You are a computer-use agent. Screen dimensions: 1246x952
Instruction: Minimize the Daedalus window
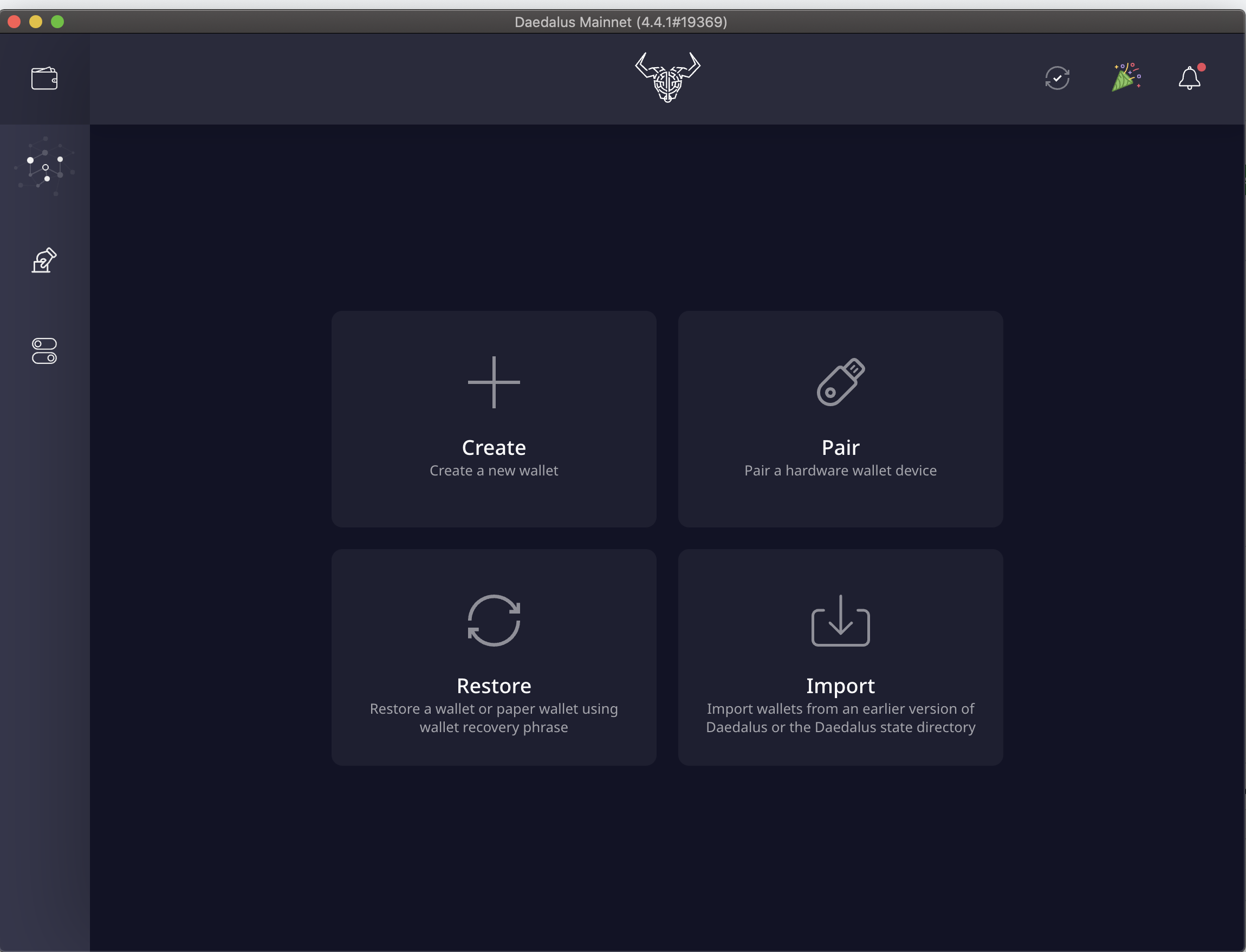coord(36,22)
